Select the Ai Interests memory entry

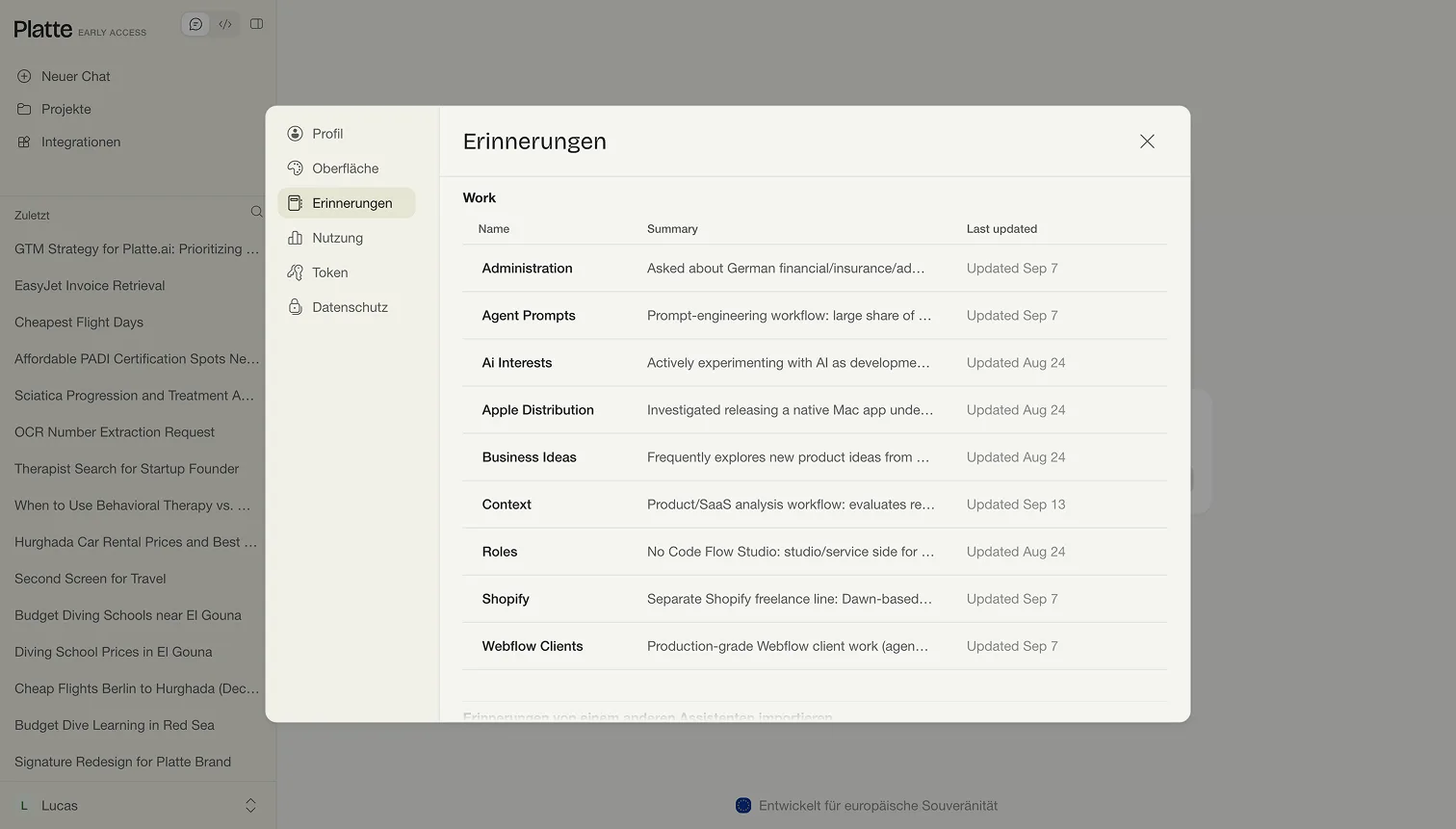815,363
